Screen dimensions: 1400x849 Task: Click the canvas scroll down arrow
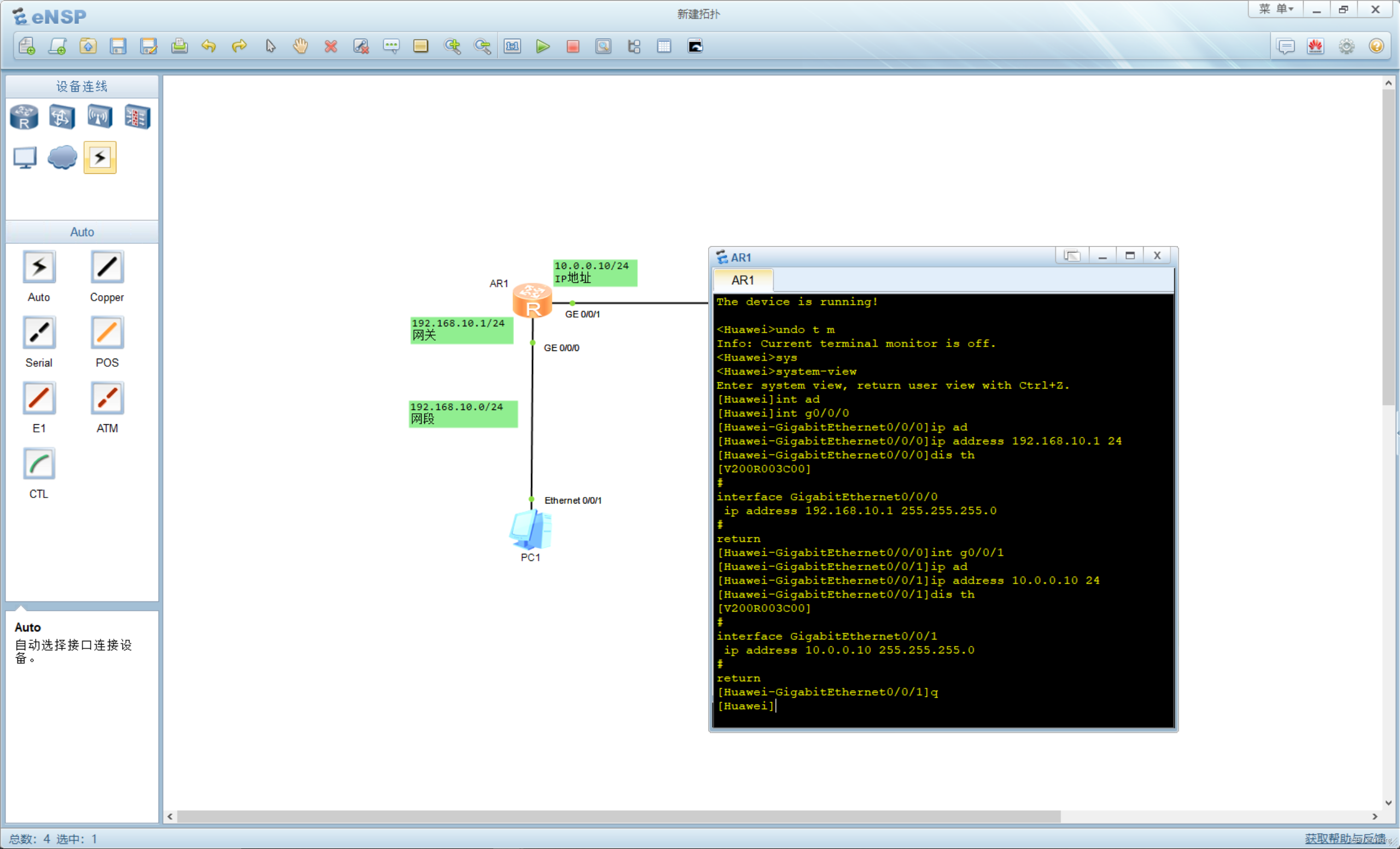click(1388, 803)
